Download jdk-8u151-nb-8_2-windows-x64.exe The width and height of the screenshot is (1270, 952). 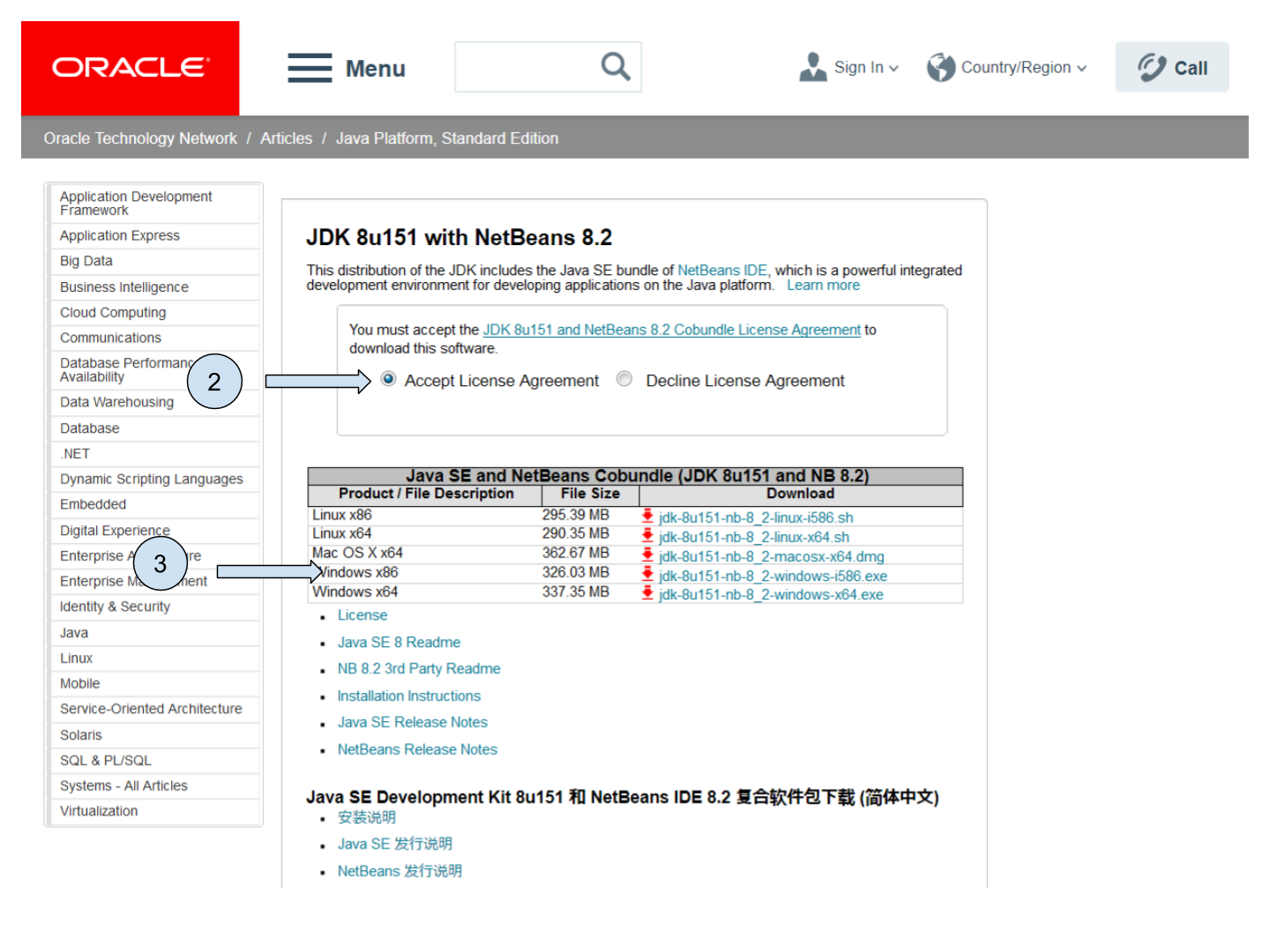[x=771, y=595]
